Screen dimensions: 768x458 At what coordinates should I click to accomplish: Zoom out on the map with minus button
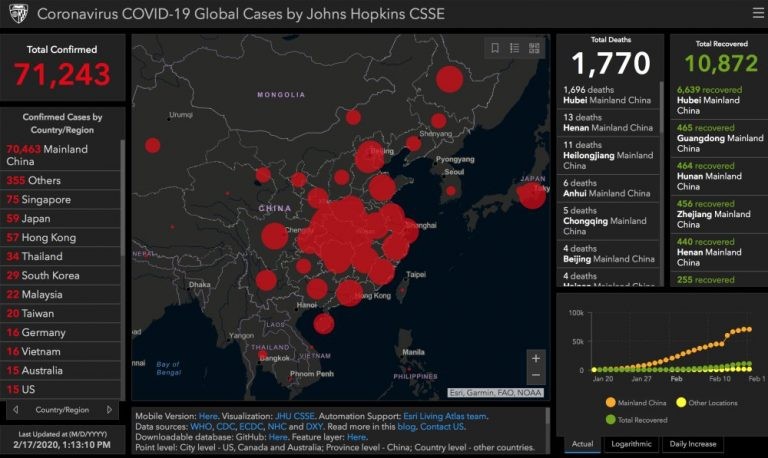(536, 375)
